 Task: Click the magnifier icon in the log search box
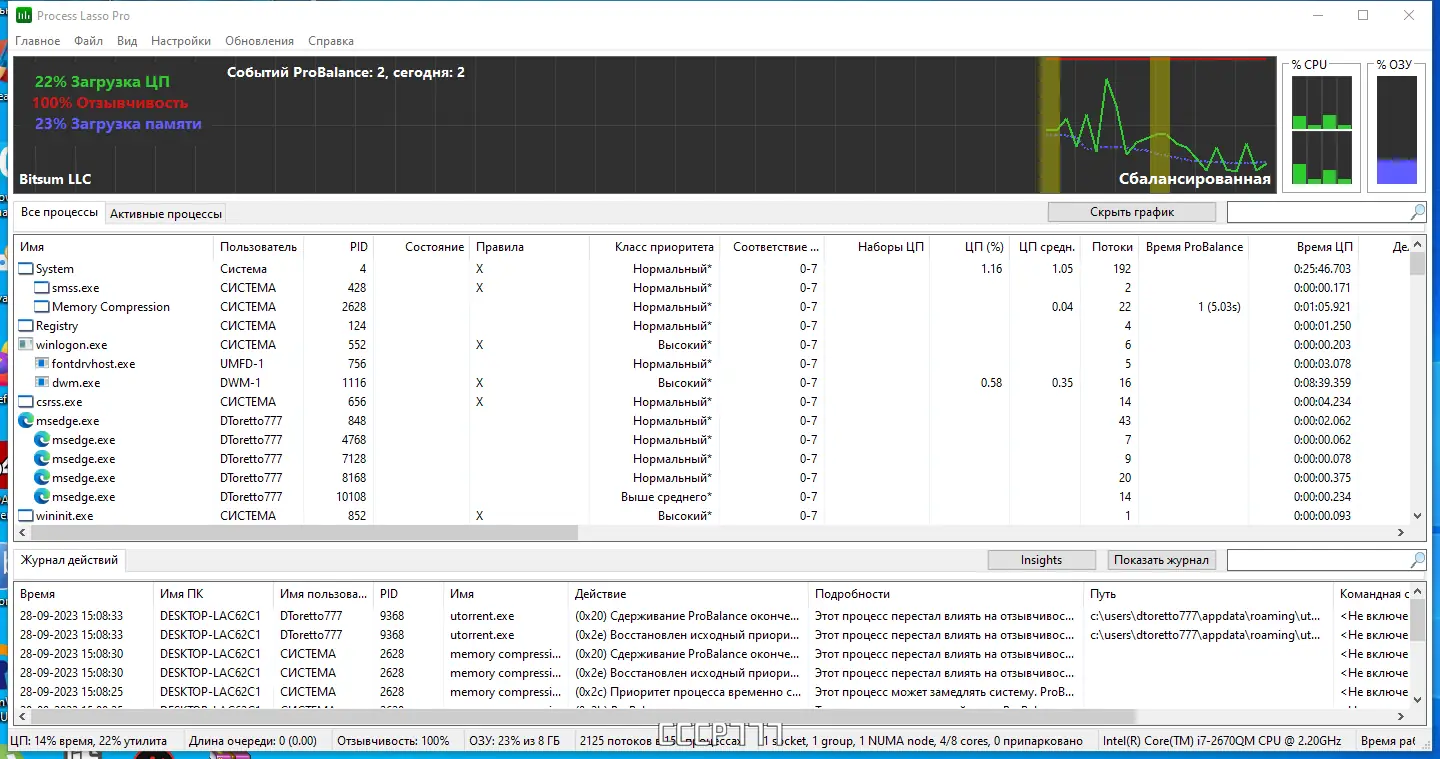[1417, 560]
